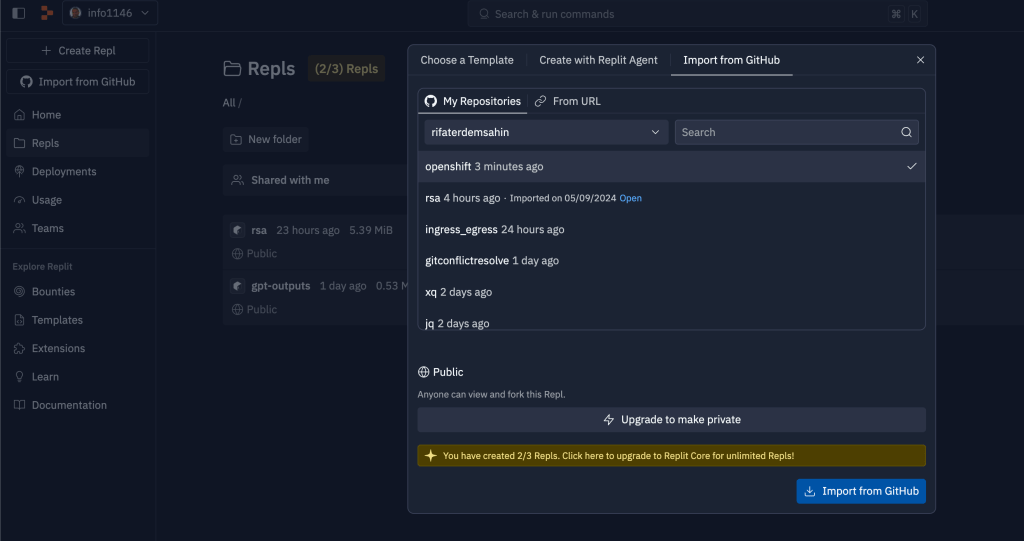The image size is (1024, 541).
Task: Click the Repls folder heading icon
Action: tap(232, 69)
